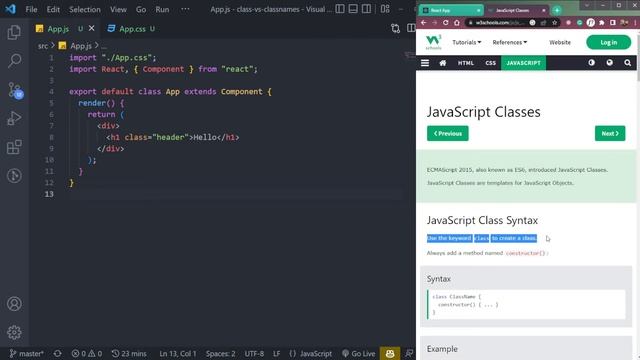Open HTML tutorial in navbar
The width and height of the screenshot is (640, 360).
tap(466, 63)
